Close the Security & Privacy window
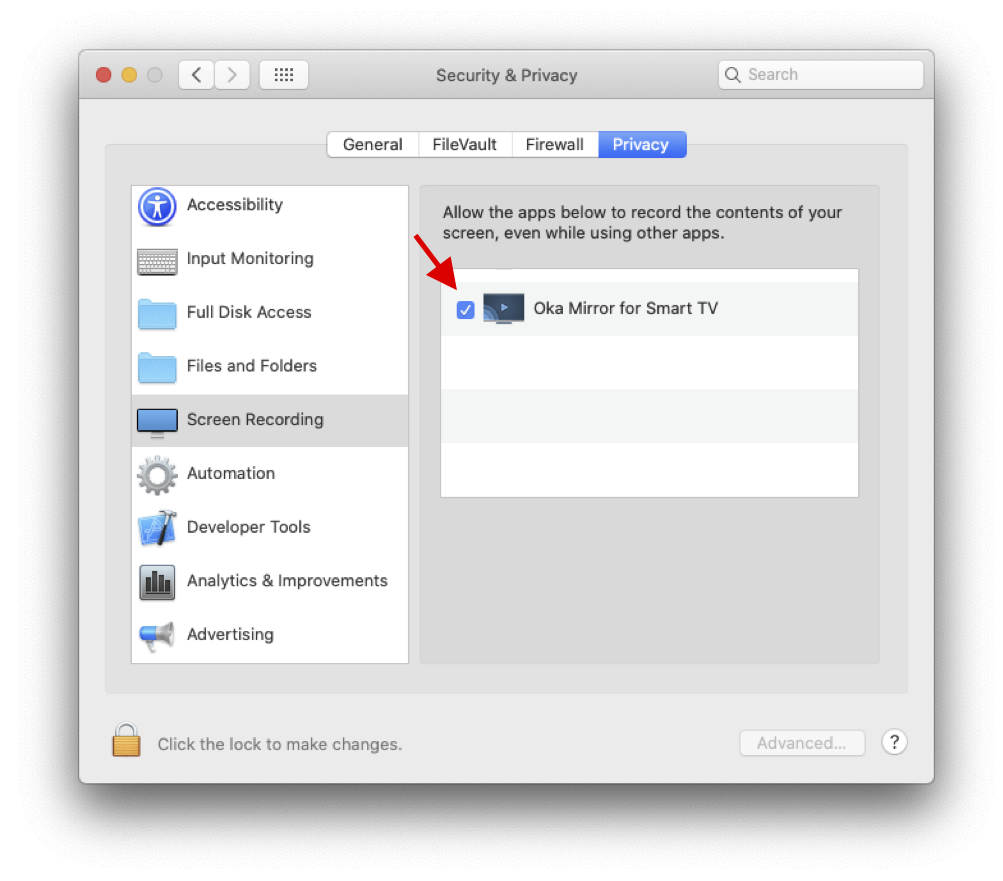Viewport: 1003px width, 881px height. (104, 75)
